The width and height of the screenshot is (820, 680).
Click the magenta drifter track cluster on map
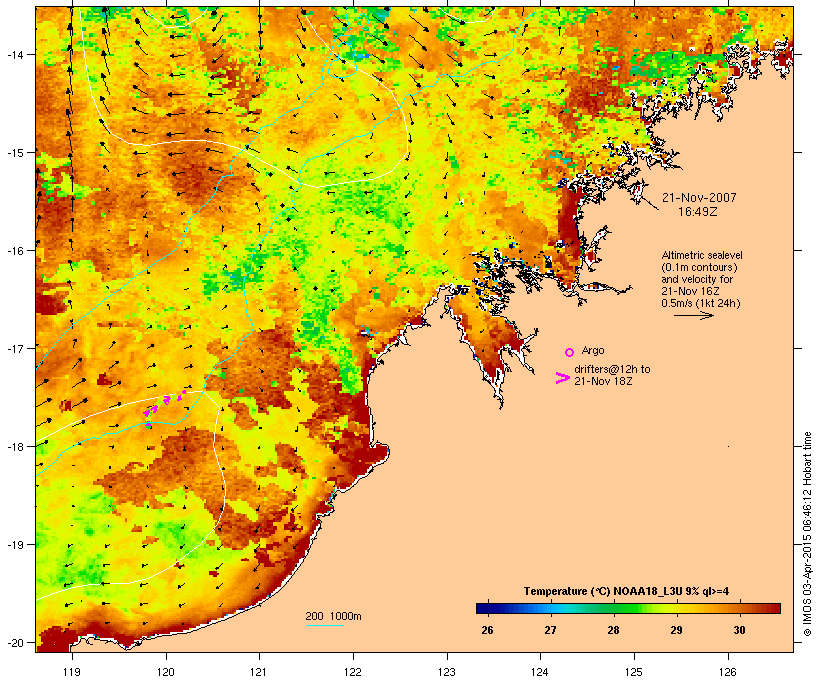click(164, 407)
